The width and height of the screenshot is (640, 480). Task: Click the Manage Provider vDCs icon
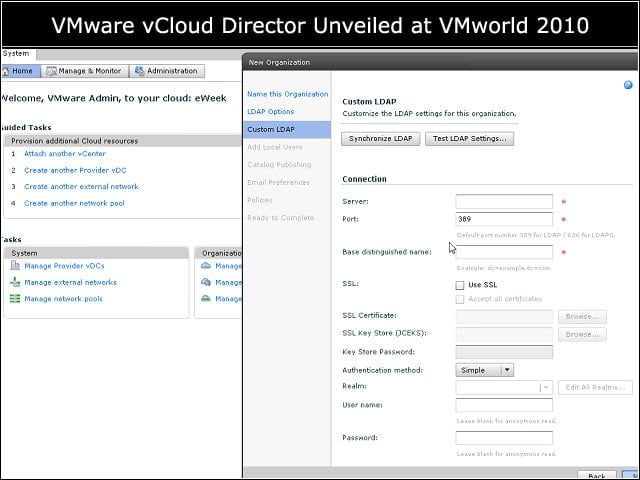(x=15, y=266)
